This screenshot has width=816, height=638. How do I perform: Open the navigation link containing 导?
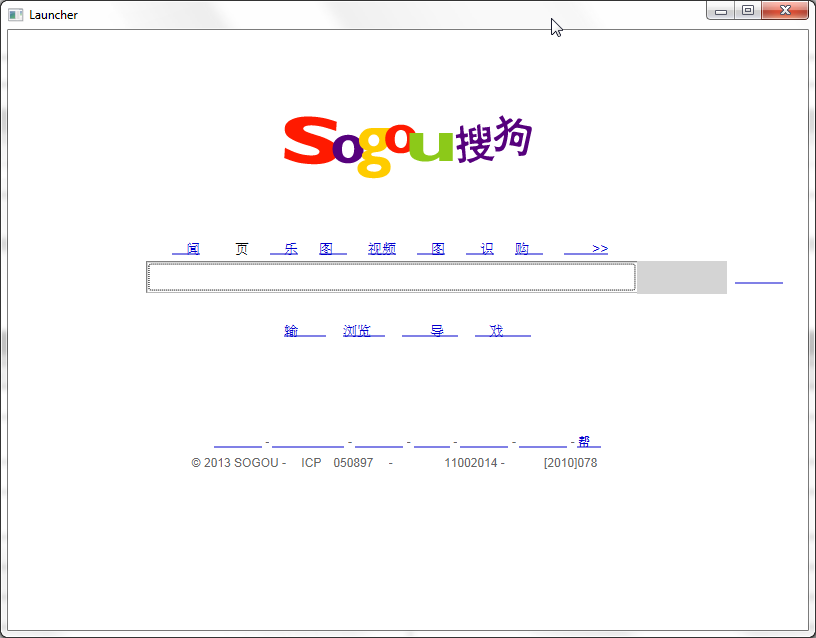tap(430, 331)
